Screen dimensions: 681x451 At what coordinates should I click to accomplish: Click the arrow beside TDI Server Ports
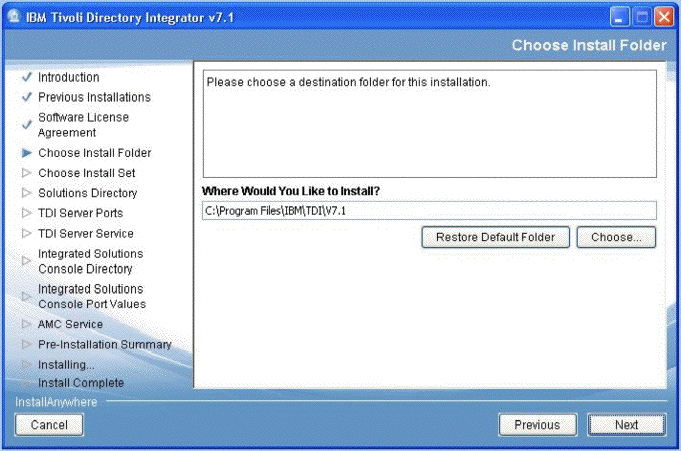tap(26, 213)
